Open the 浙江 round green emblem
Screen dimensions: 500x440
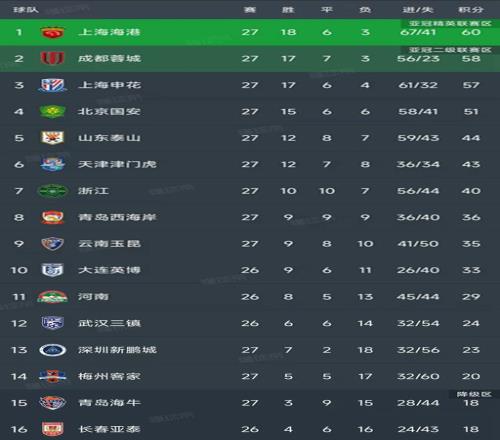52,191
